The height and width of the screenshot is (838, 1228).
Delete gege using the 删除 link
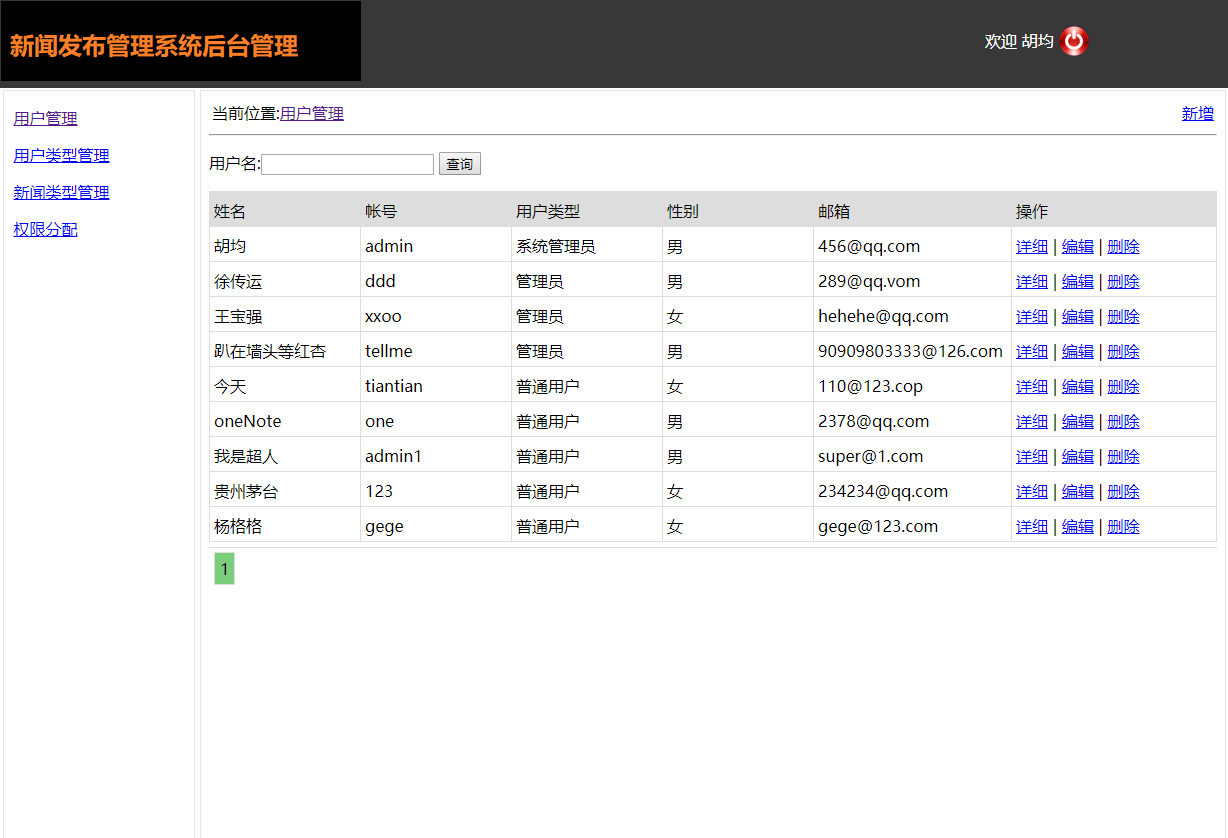(1123, 526)
